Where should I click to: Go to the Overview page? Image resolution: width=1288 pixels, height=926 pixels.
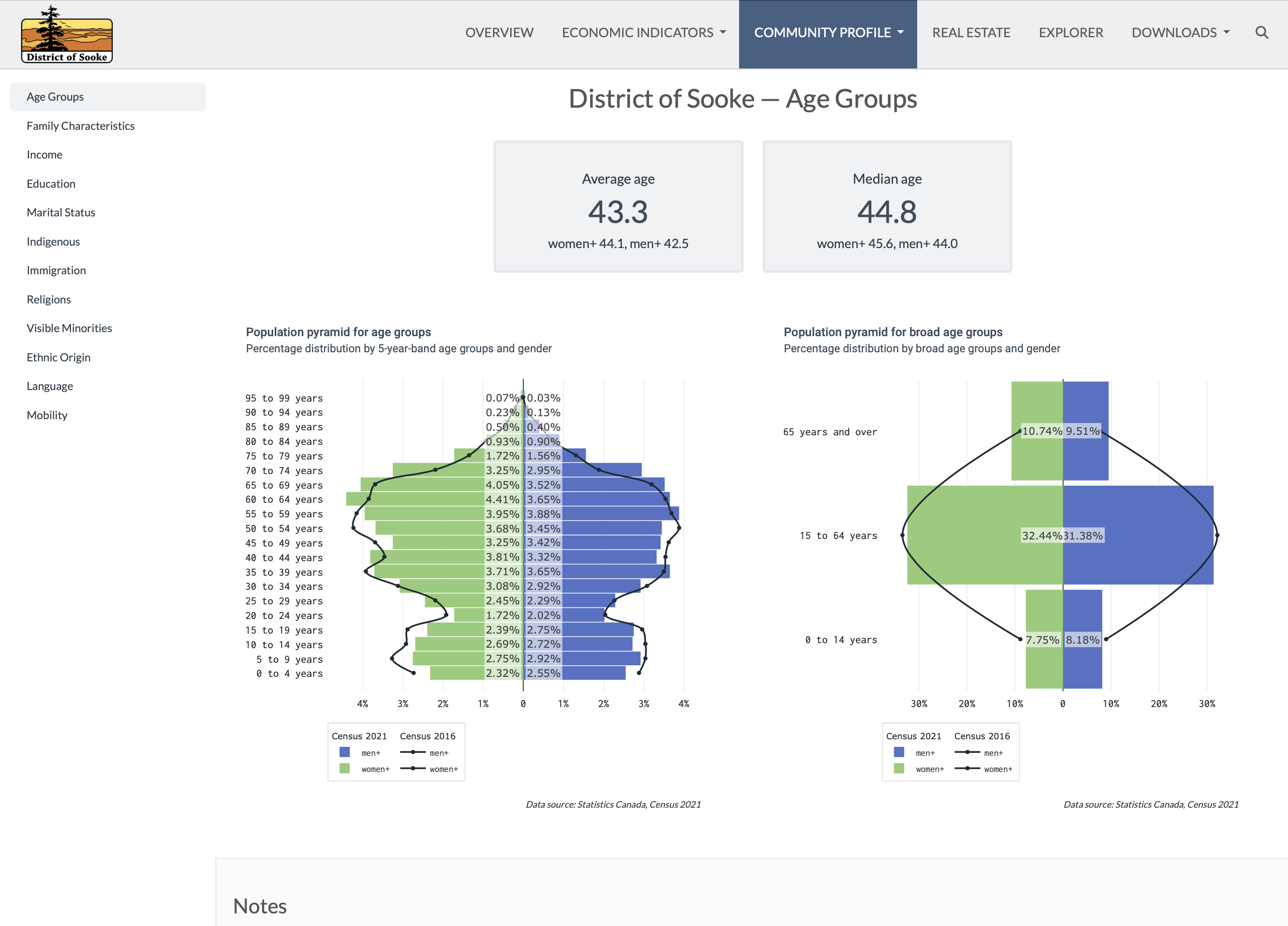(x=499, y=32)
